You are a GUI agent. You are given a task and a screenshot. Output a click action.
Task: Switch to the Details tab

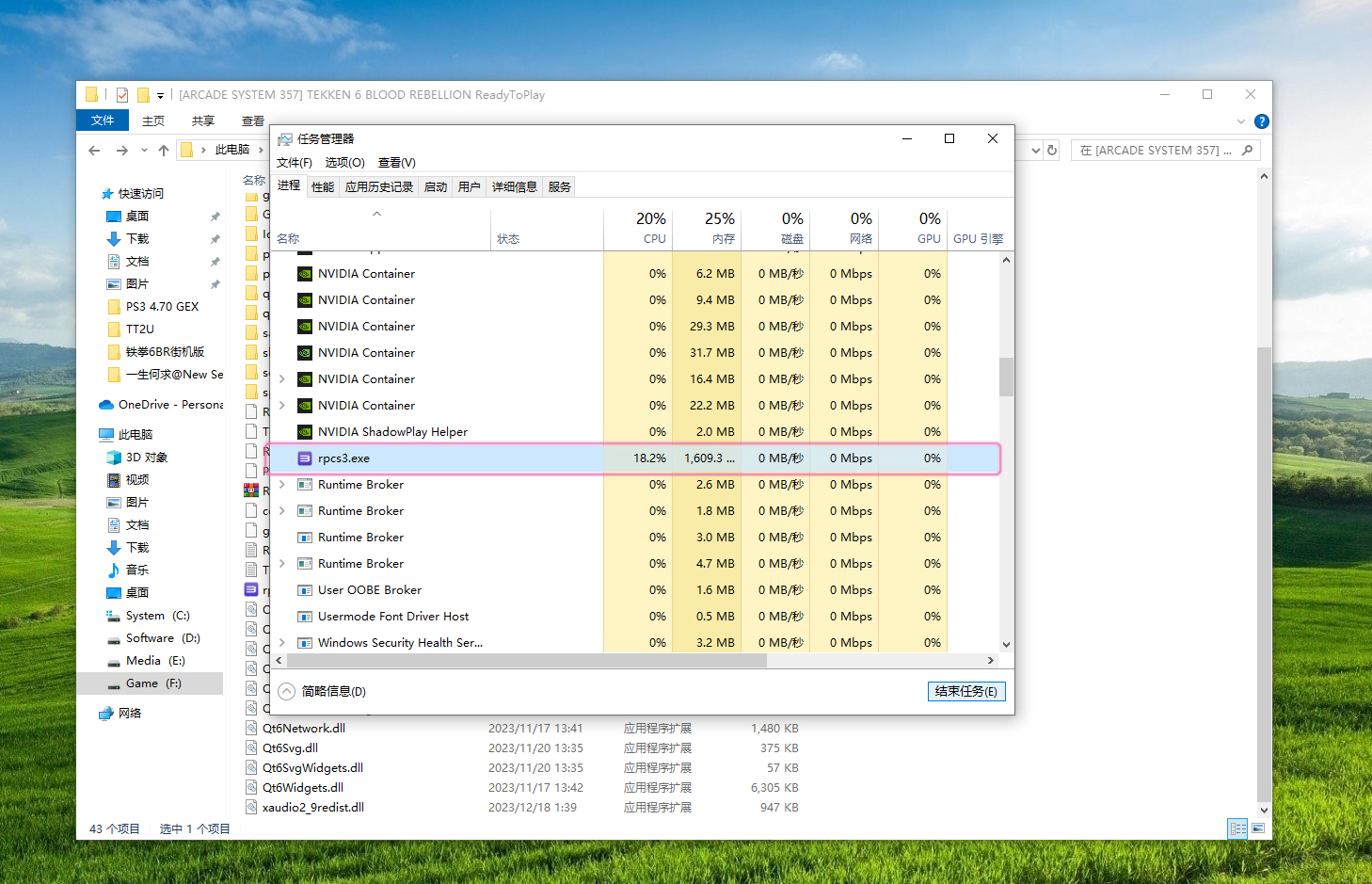515,187
